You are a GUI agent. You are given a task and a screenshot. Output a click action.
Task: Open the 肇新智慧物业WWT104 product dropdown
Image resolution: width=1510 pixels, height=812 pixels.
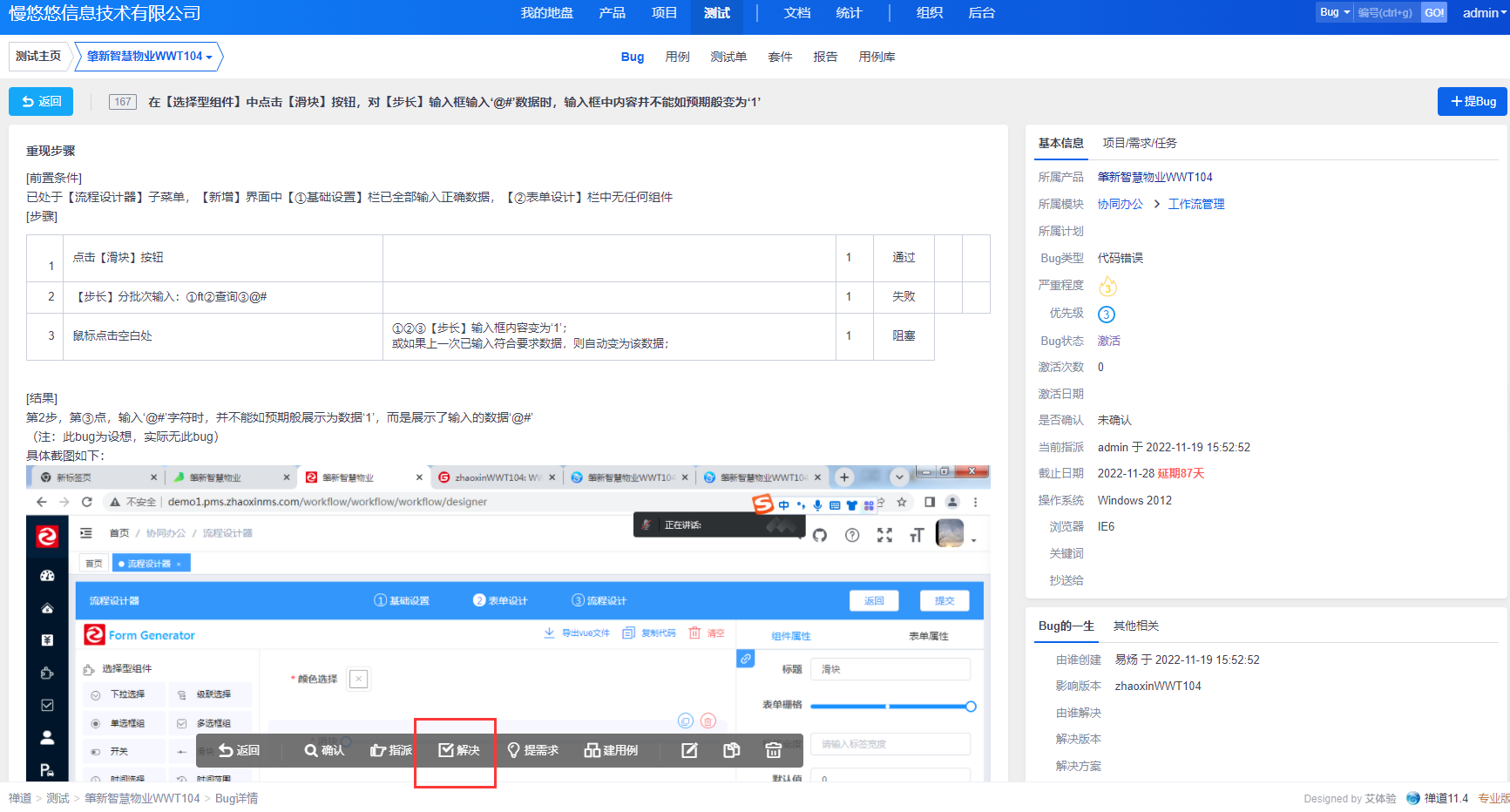(x=149, y=56)
